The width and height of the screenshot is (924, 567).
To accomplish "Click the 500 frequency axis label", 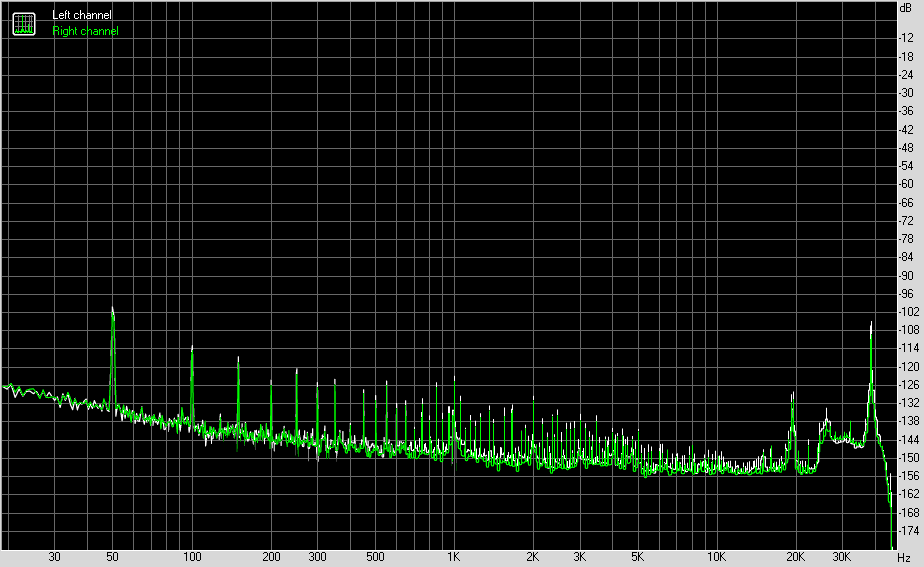I will [375, 557].
